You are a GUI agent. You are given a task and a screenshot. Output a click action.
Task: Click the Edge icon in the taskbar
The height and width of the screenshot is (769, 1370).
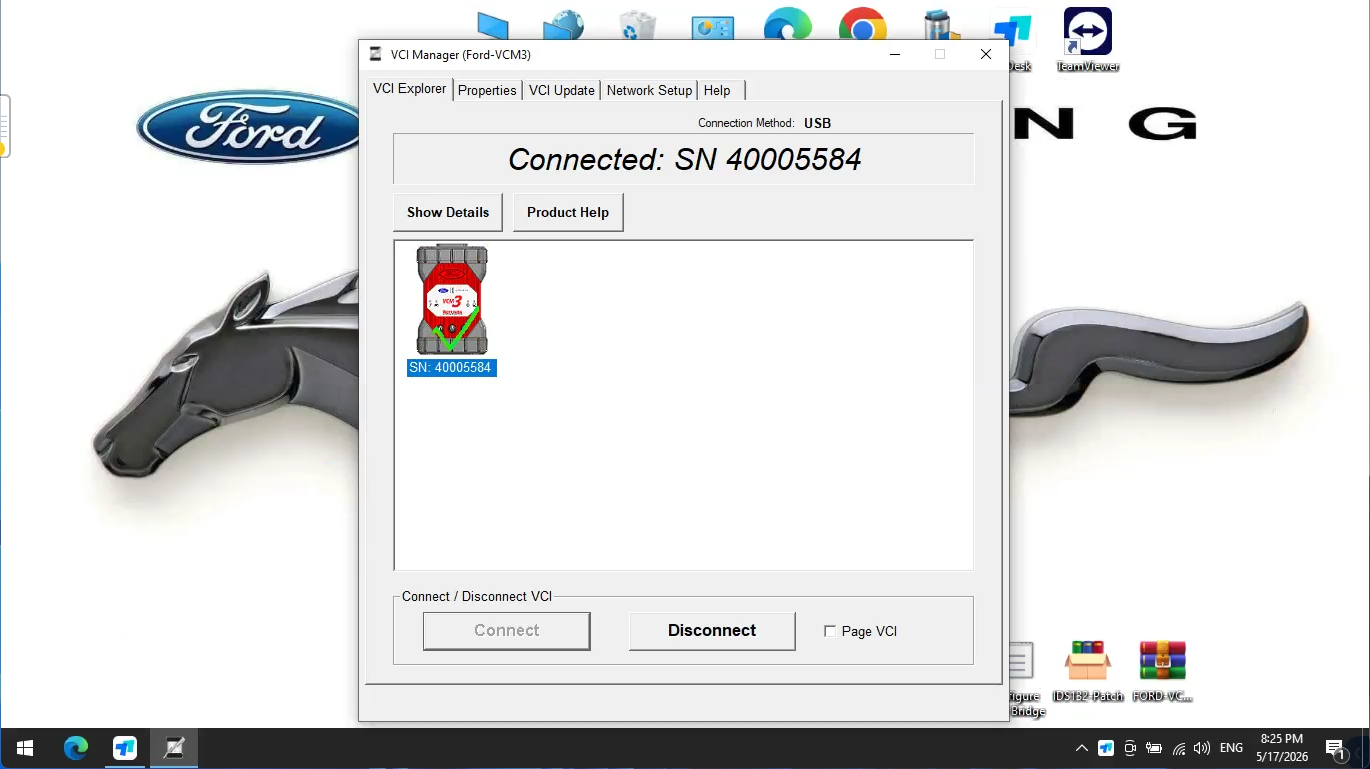tap(76, 748)
